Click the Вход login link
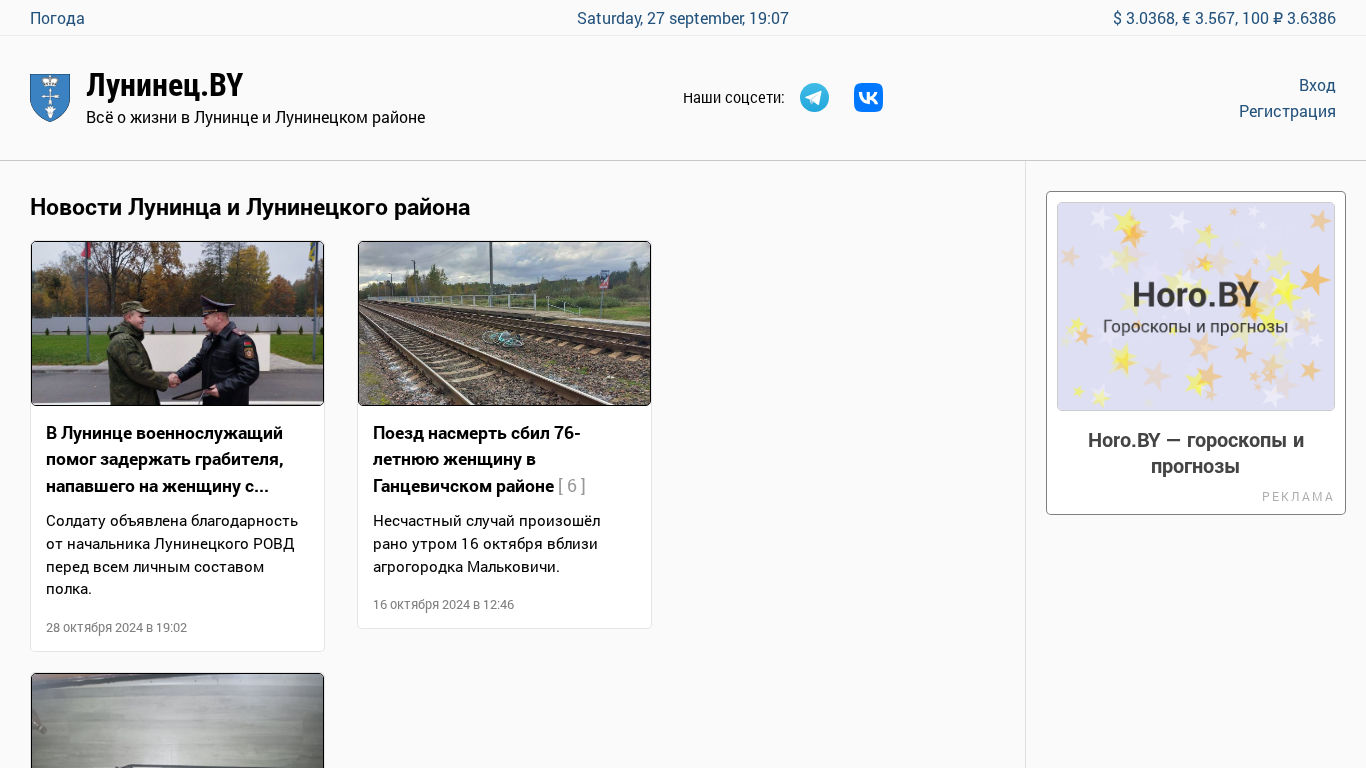 1316,85
